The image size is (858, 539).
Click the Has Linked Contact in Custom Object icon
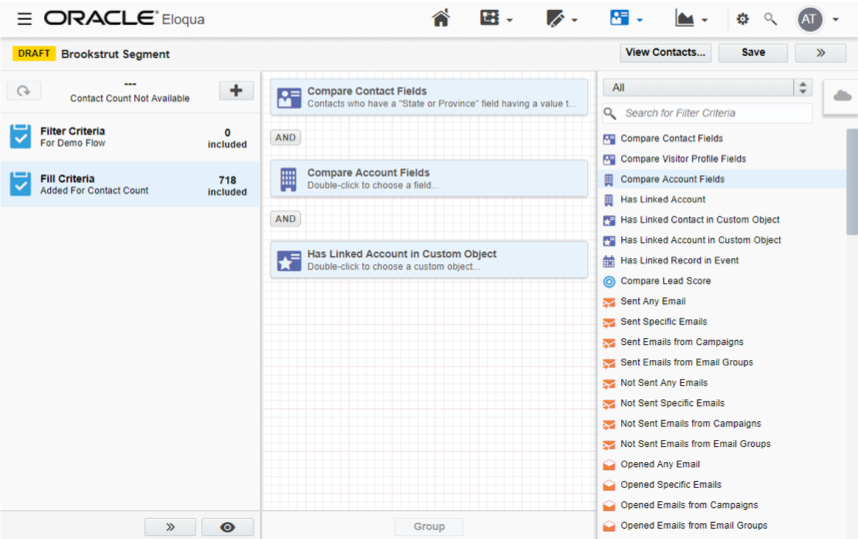608,221
